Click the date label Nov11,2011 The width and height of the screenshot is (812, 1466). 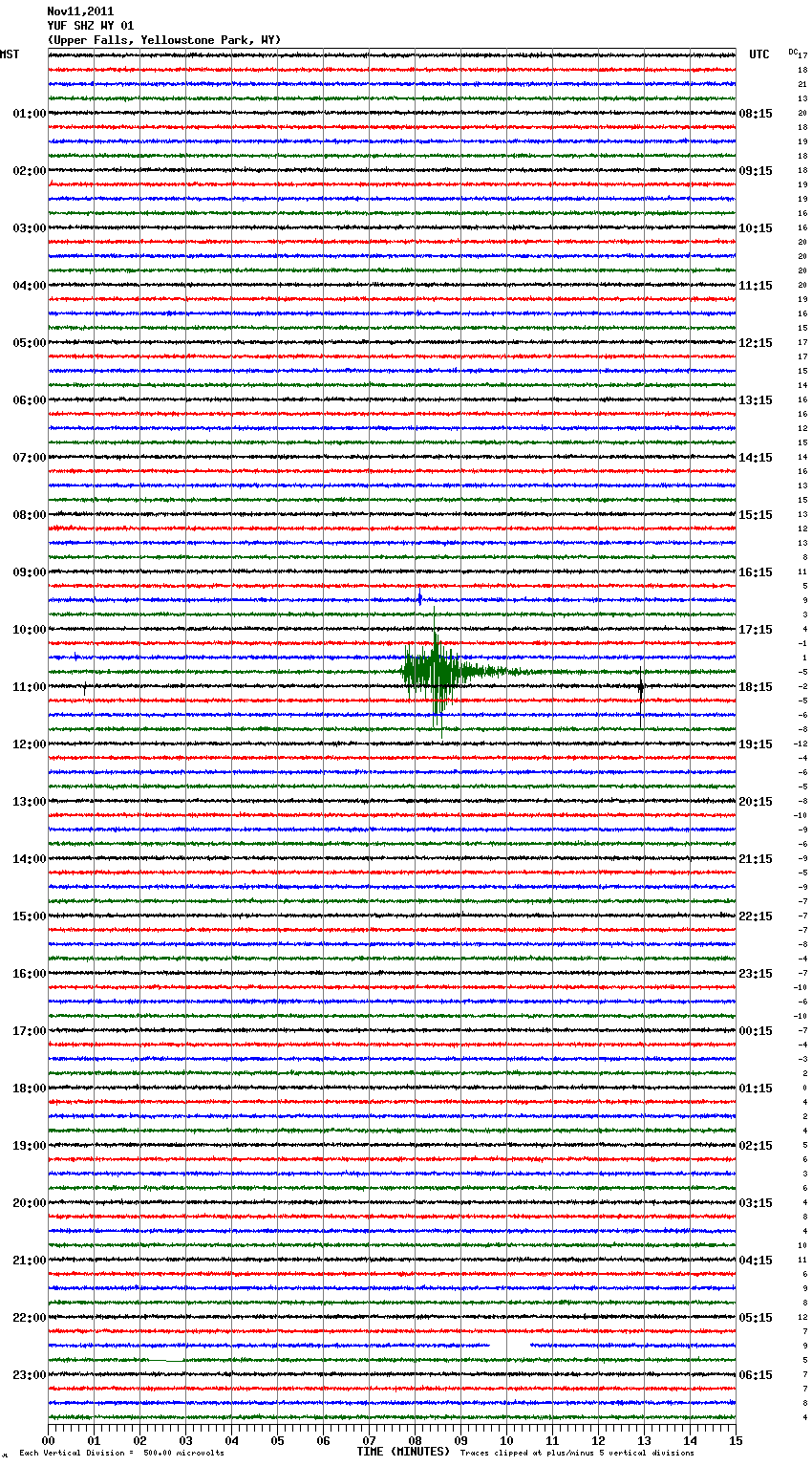pos(80,11)
